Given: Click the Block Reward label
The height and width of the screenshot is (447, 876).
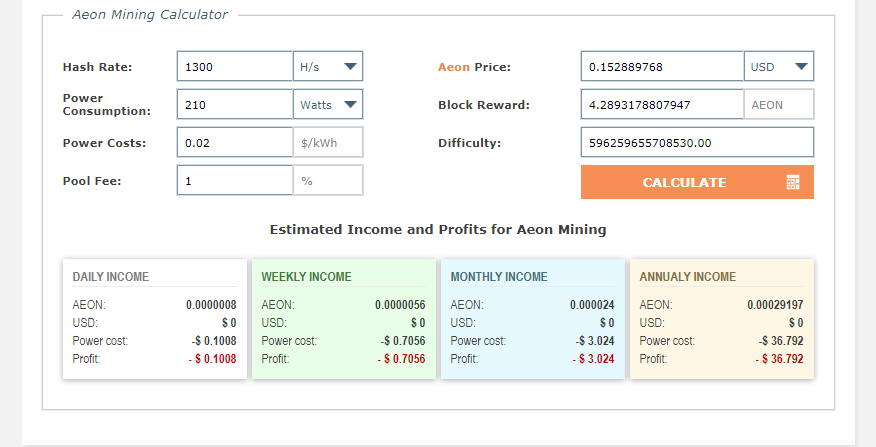Looking at the screenshot, I should pos(484,105).
